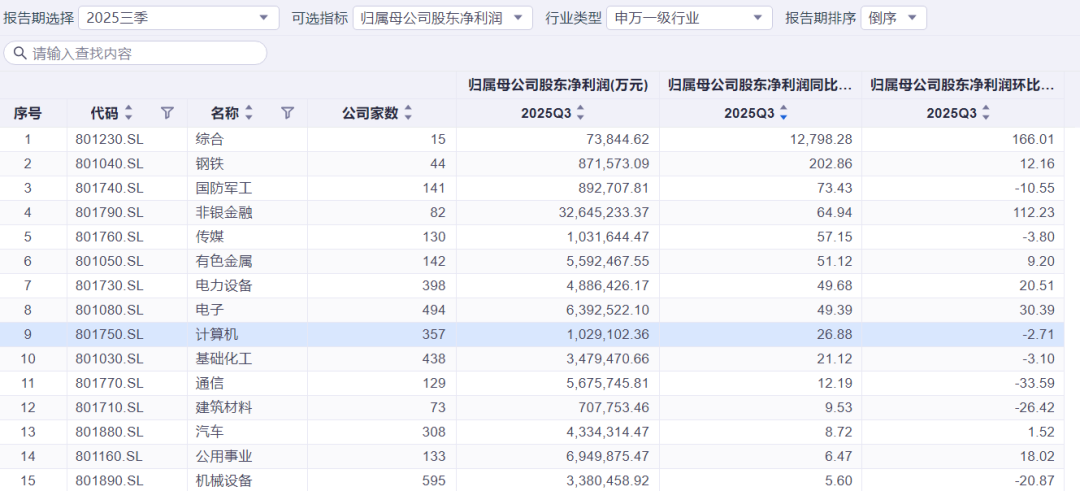Click code 801730.SL
Screen dimensions: 1080x491
[x=110, y=286]
